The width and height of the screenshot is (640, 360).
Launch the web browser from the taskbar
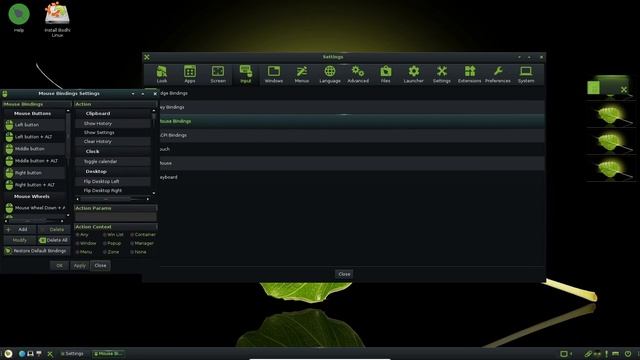[x=22, y=353]
